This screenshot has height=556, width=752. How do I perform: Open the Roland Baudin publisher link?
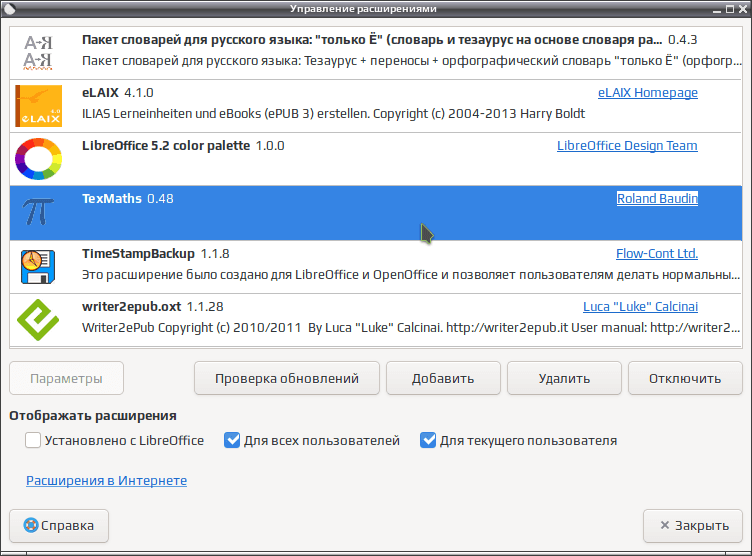click(x=657, y=199)
